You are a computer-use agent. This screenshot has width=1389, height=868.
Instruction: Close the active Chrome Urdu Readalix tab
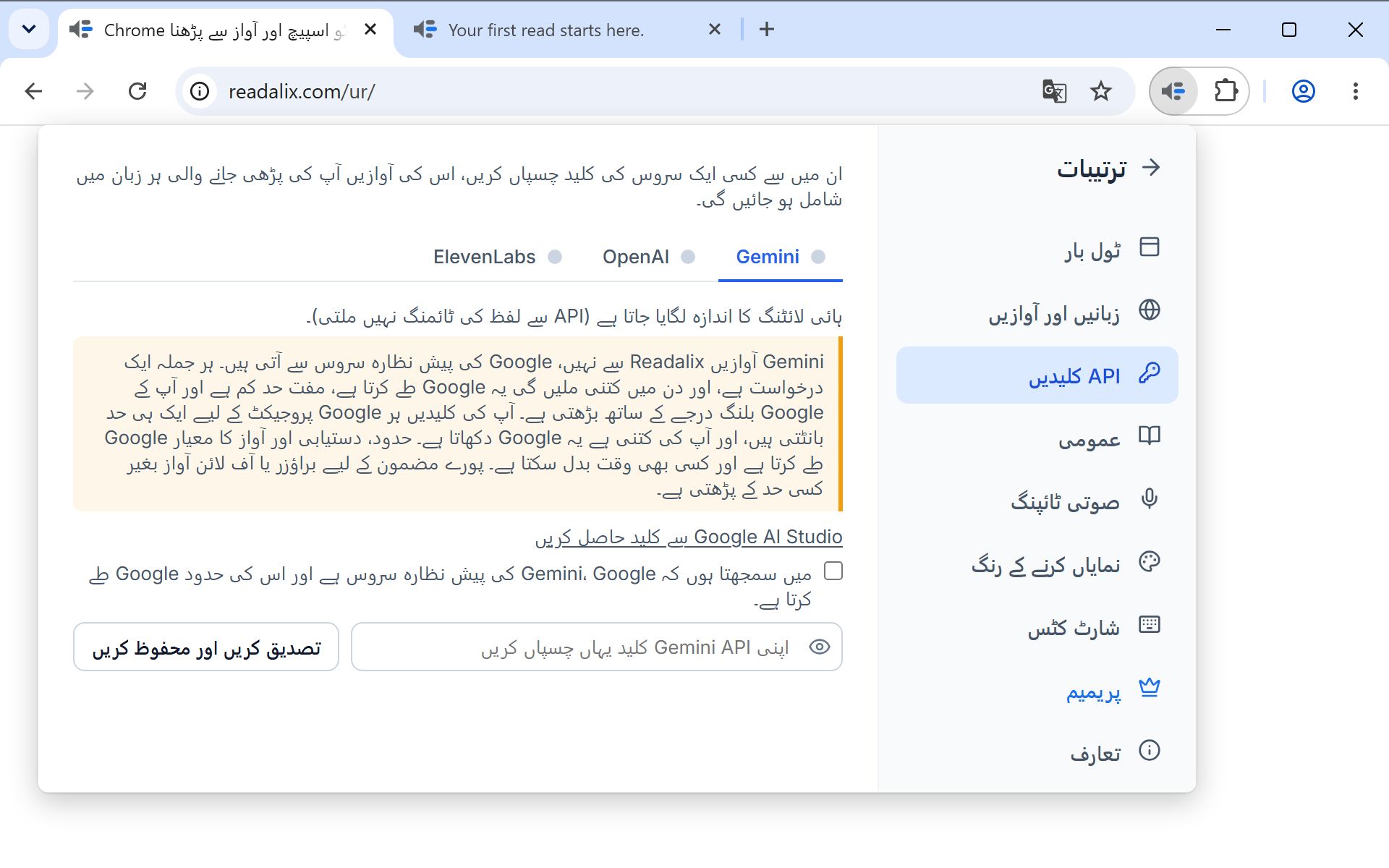tap(370, 29)
